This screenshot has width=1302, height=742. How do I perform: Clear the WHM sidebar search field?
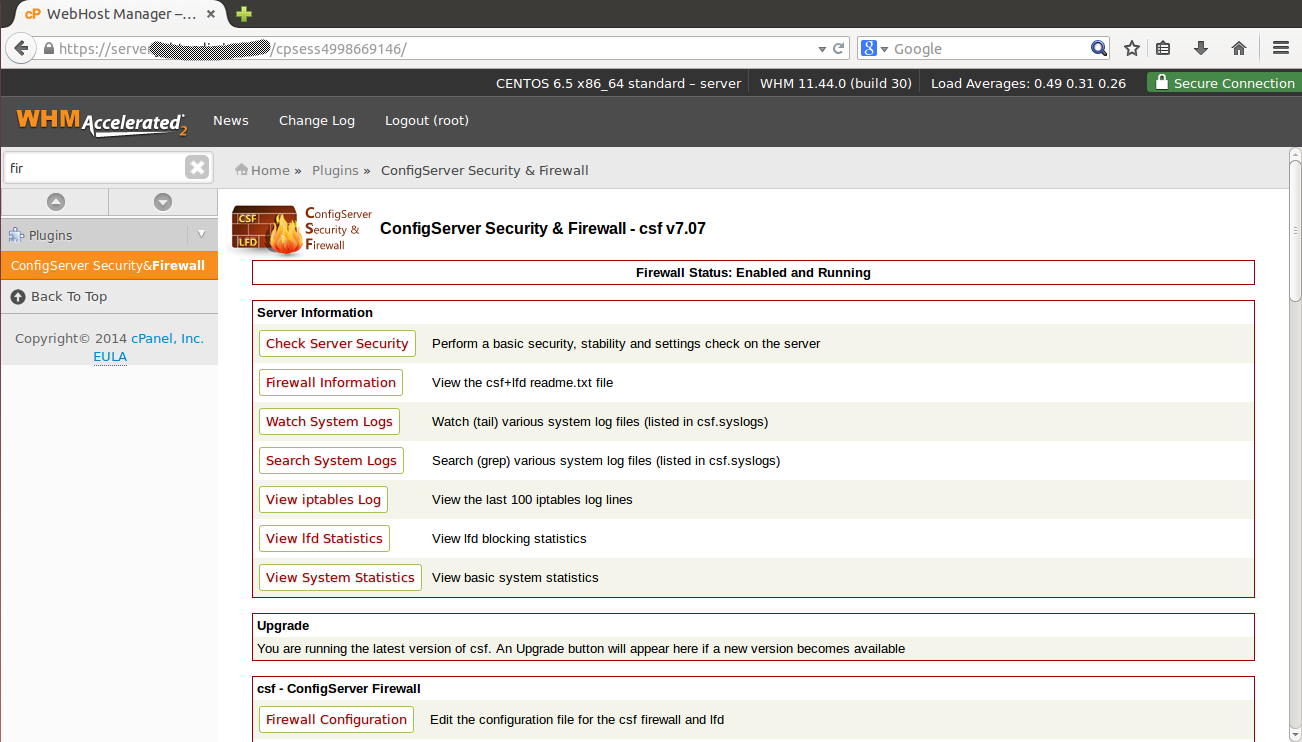point(197,167)
